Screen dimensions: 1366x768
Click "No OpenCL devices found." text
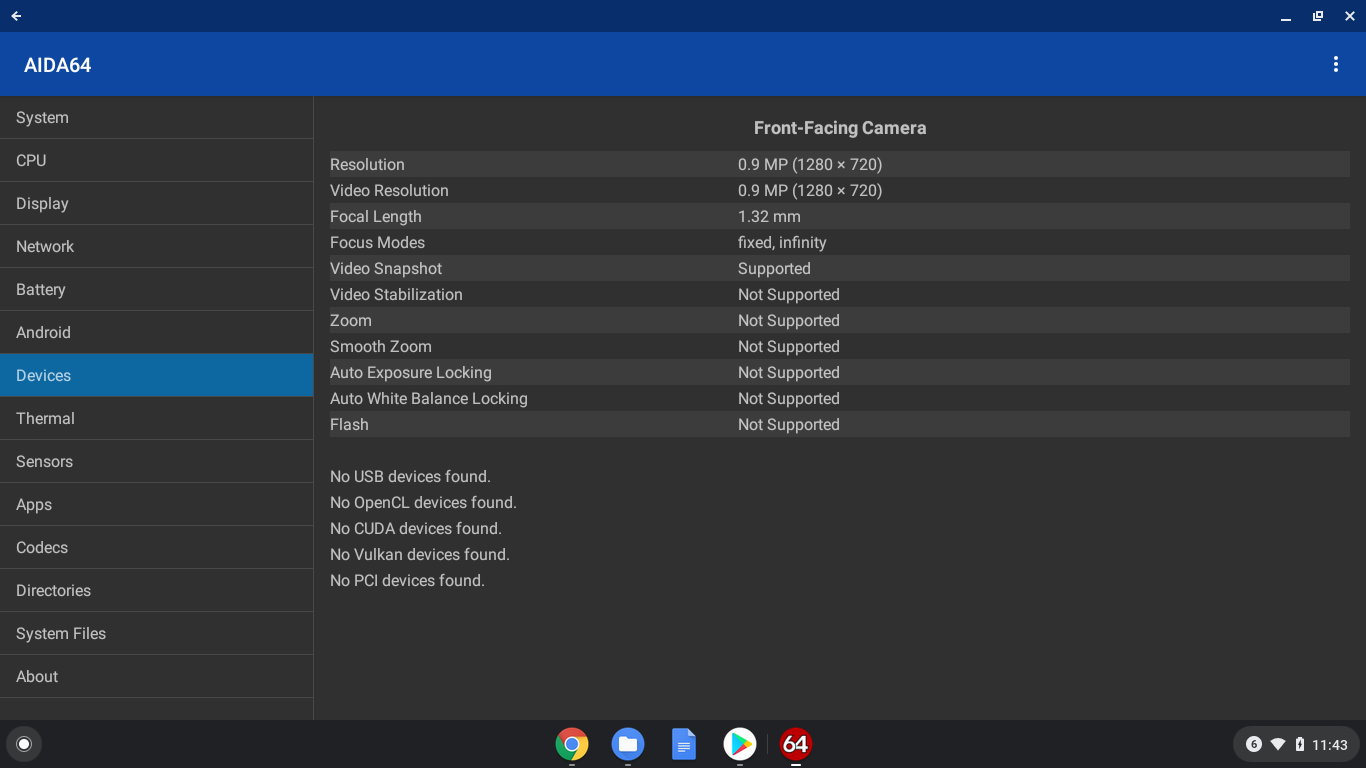point(423,502)
